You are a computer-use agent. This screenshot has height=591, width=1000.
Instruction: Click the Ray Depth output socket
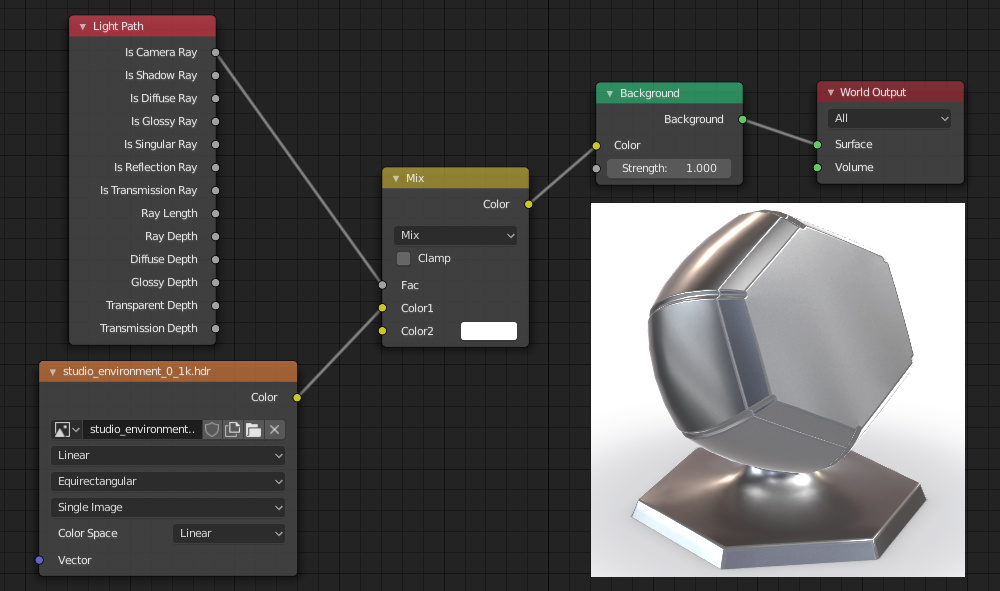[216, 236]
